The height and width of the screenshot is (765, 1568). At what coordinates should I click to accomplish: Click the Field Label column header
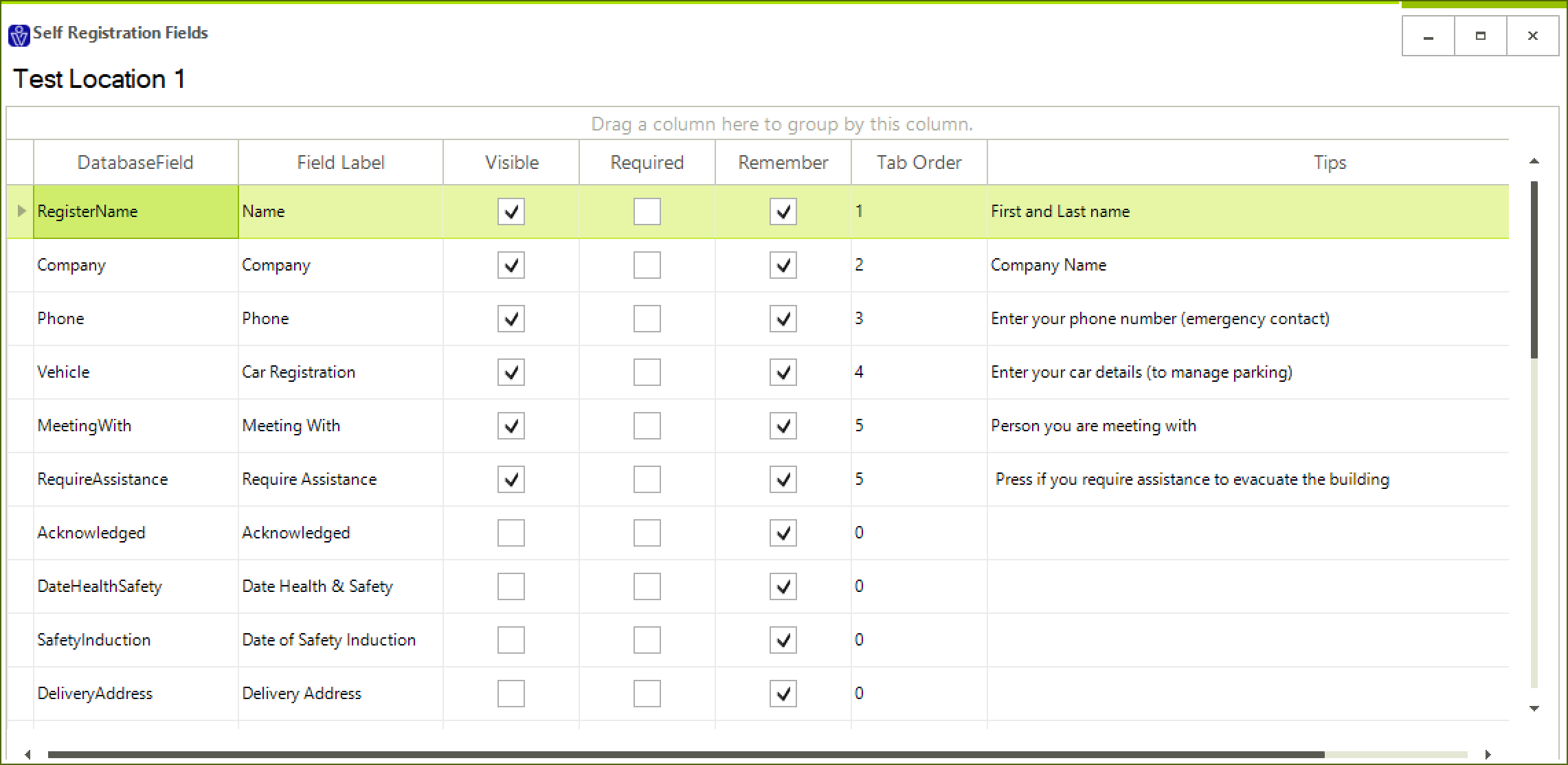tap(340, 163)
